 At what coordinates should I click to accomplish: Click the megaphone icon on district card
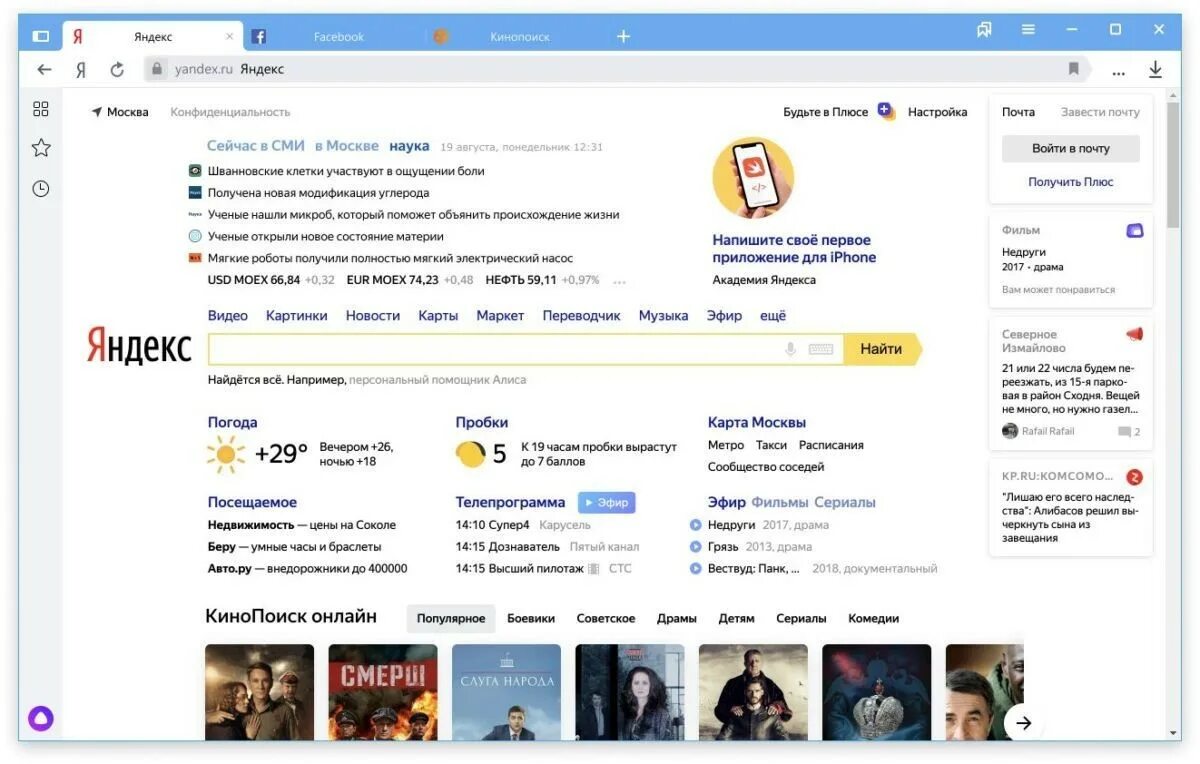tap(1134, 334)
